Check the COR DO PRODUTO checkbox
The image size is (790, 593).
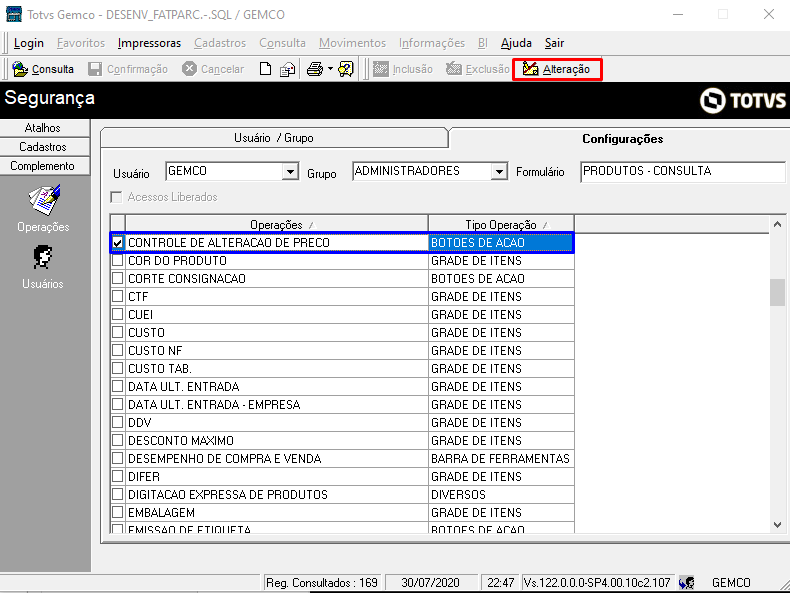tap(118, 260)
